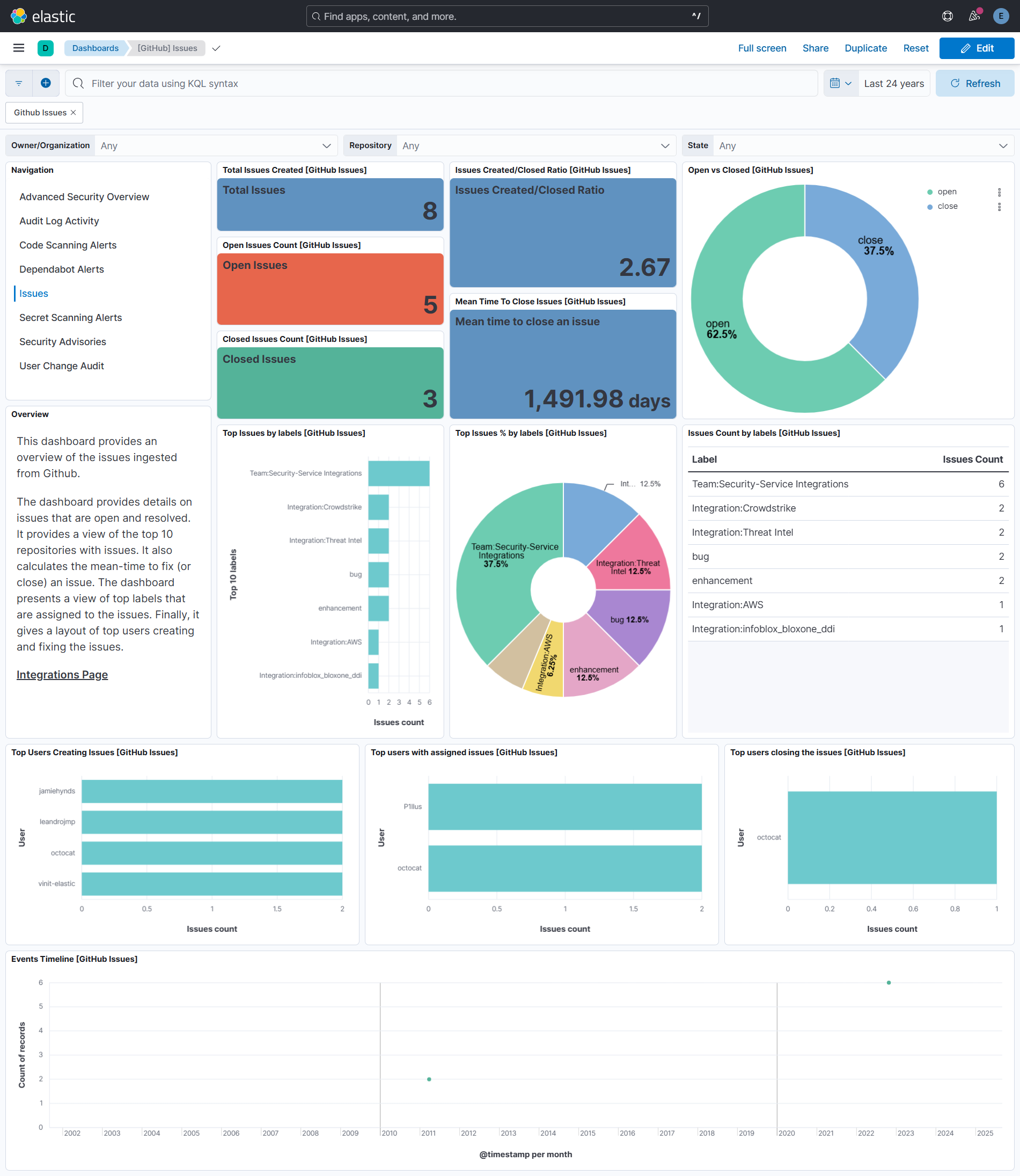The image size is (1020, 1176).
Task: Open the main navigation hamburger menu
Action: pyautogui.click(x=18, y=48)
